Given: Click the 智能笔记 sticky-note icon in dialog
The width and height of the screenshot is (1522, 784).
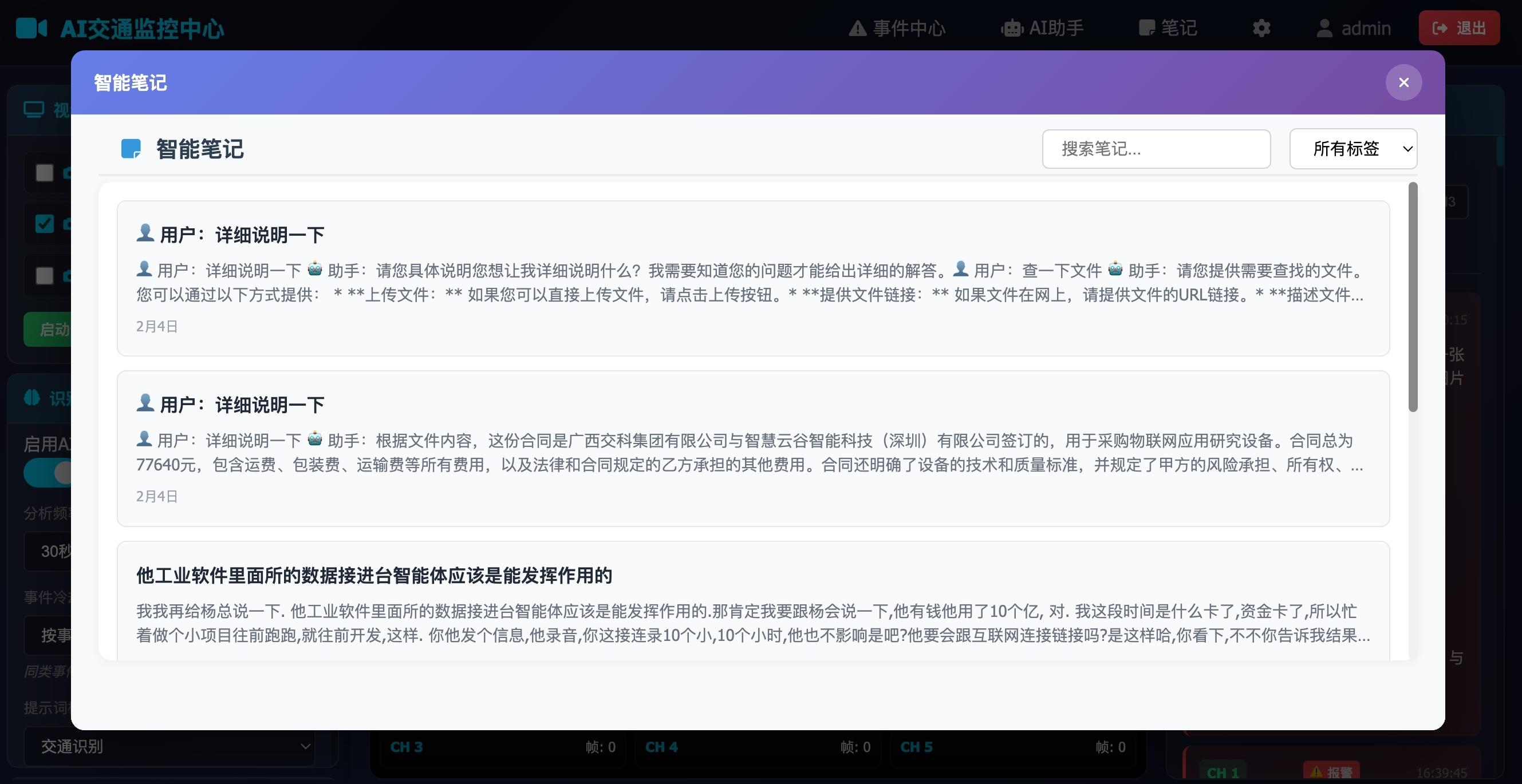Looking at the screenshot, I should pyautogui.click(x=131, y=149).
